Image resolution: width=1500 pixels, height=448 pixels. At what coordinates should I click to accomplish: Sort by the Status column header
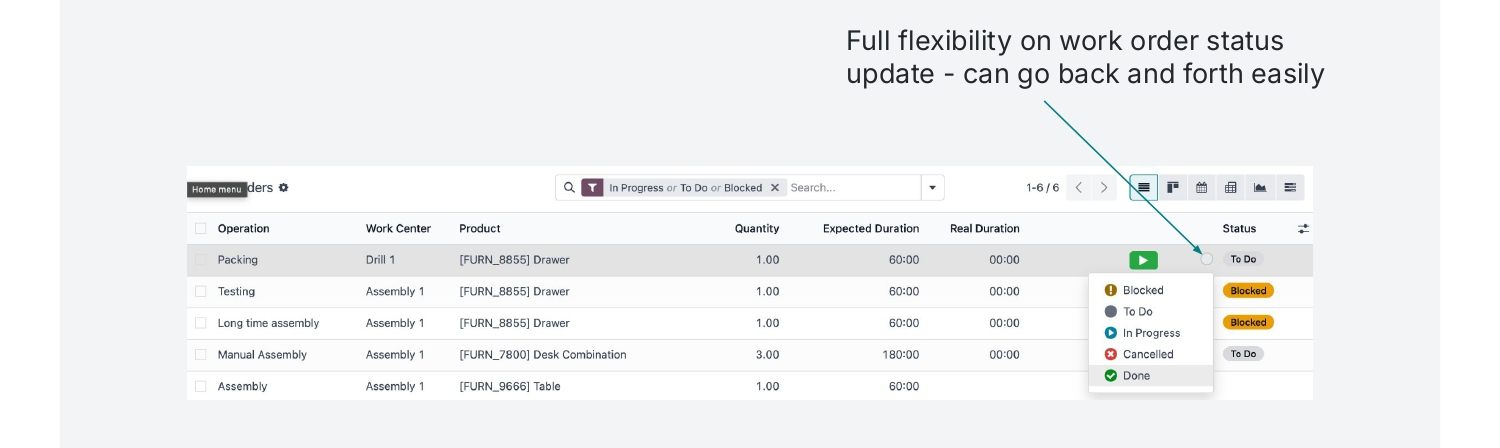pyautogui.click(x=1239, y=229)
